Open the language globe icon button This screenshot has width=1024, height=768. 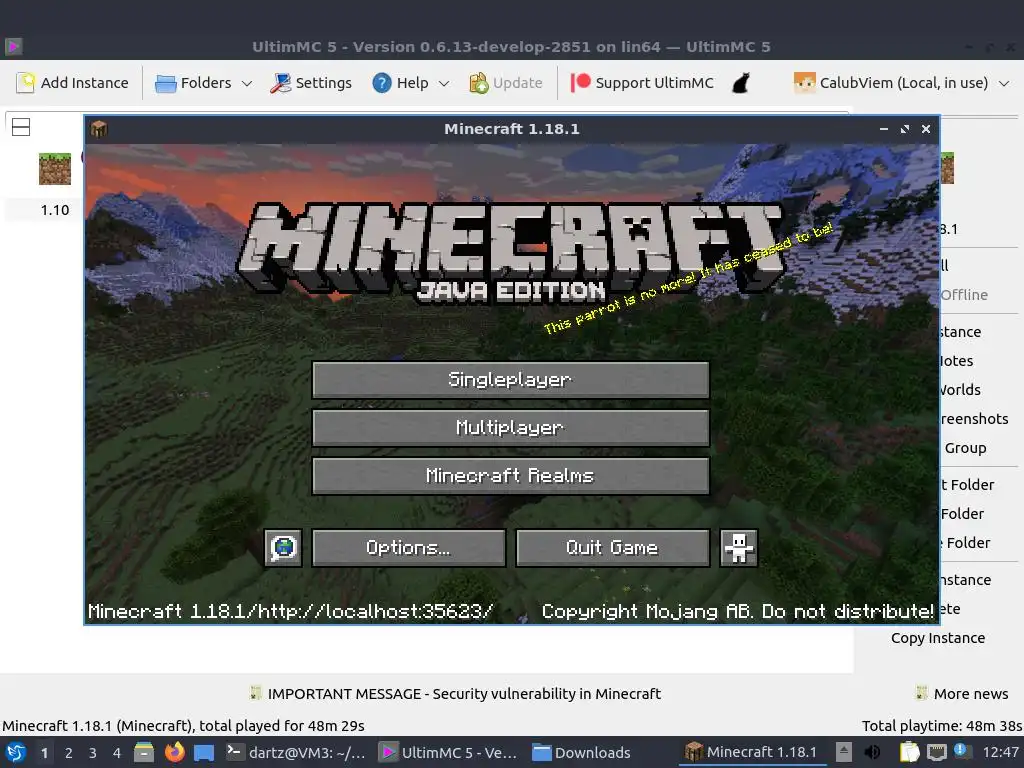point(283,547)
